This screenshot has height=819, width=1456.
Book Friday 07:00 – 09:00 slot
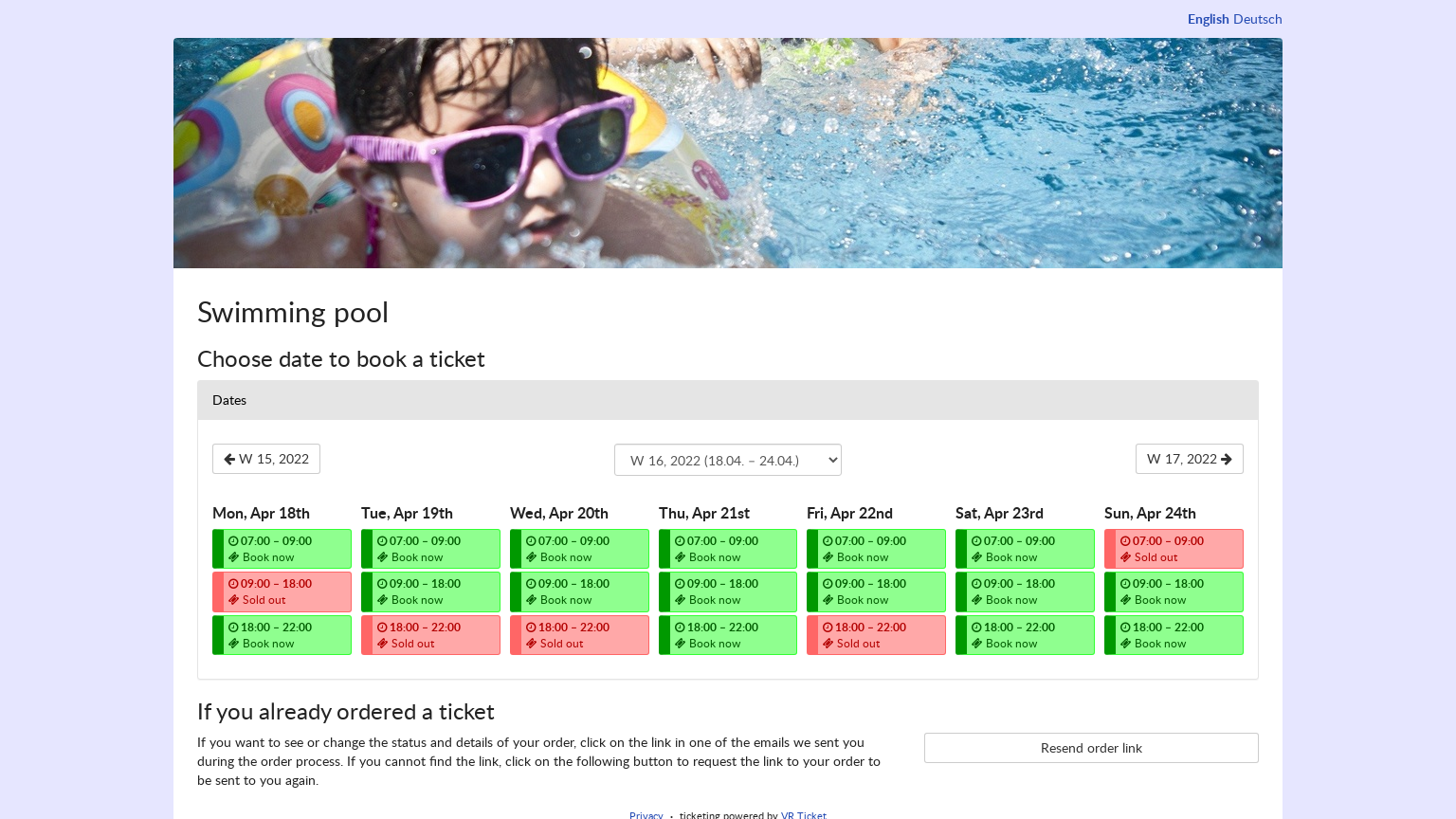tap(877, 549)
